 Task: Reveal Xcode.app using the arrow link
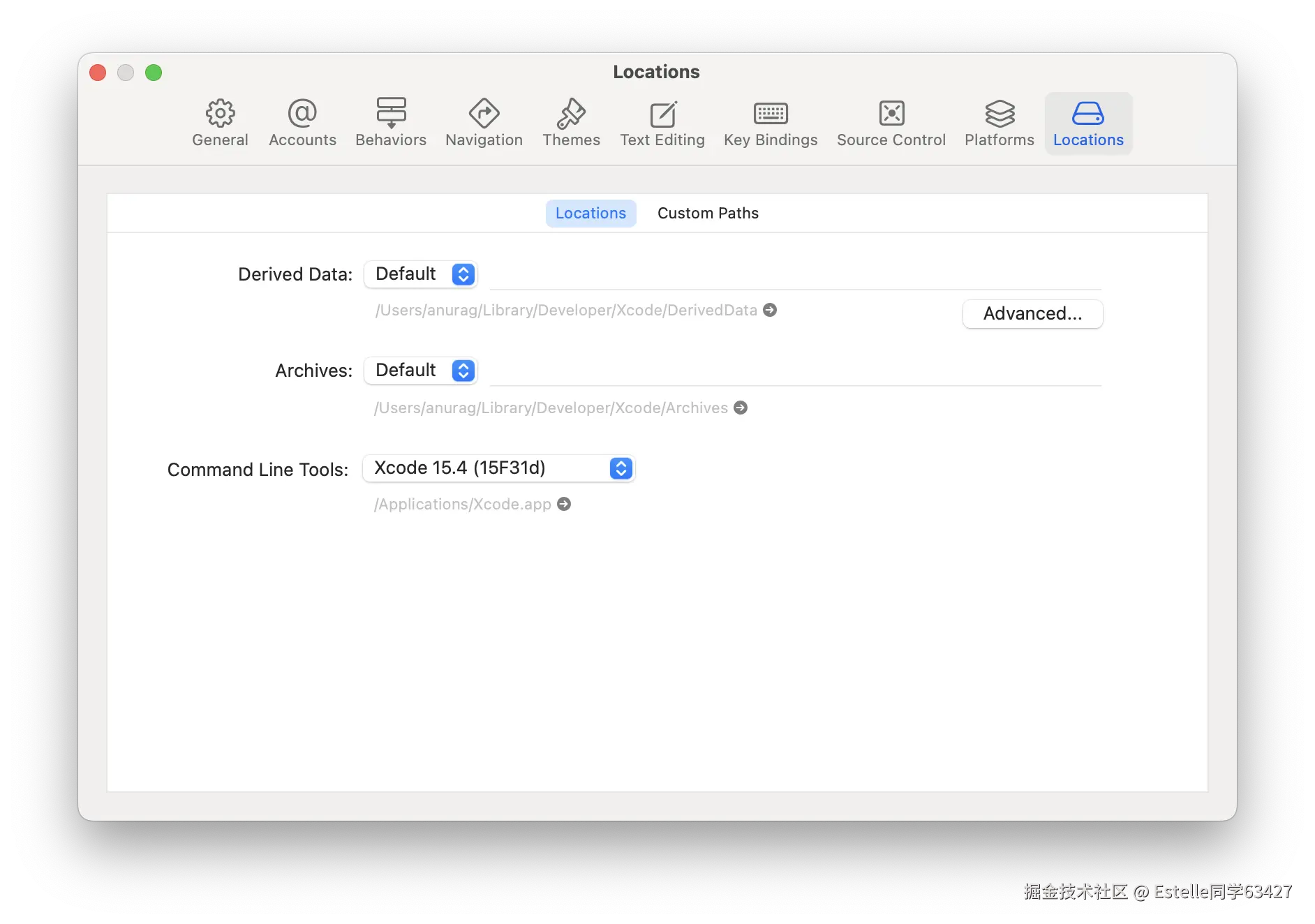[564, 504]
